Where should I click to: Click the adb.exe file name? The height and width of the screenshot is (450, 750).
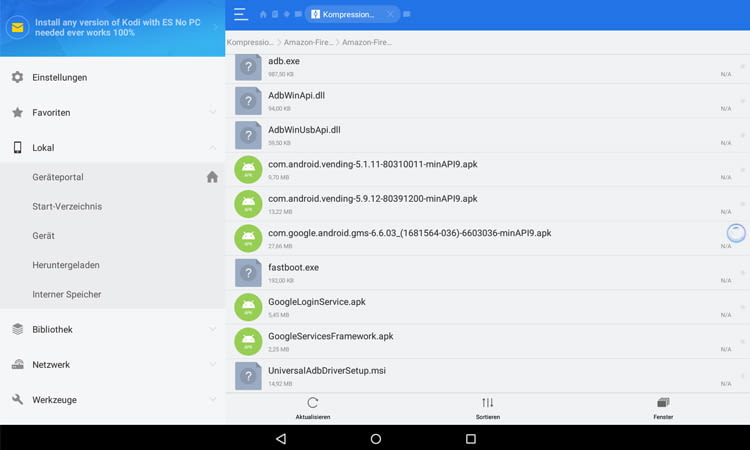pos(284,61)
